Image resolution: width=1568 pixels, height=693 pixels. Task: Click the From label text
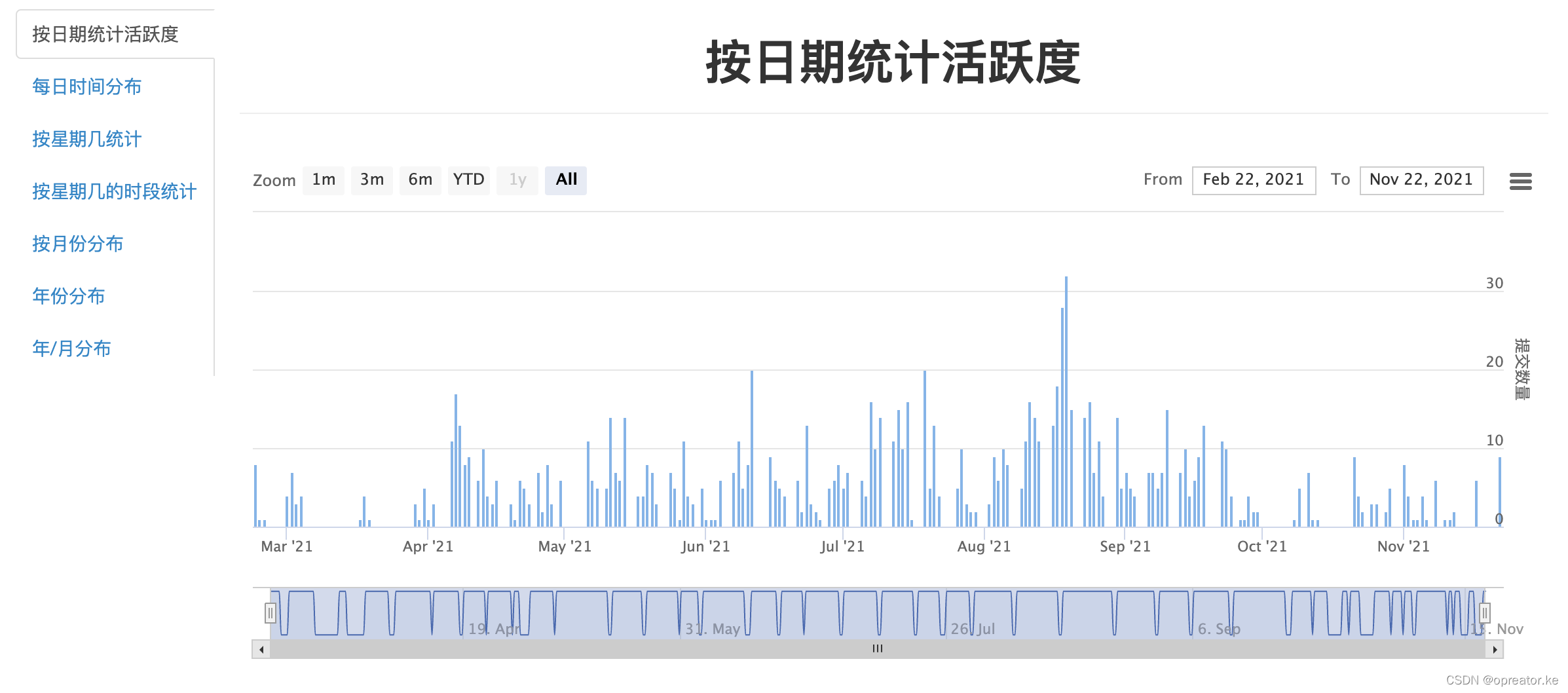tap(1163, 179)
